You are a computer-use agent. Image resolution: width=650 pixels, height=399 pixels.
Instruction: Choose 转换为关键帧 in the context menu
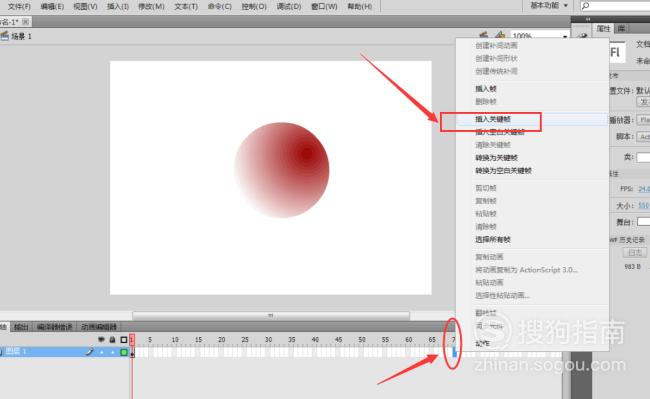pyautogui.click(x=496, y=158)
